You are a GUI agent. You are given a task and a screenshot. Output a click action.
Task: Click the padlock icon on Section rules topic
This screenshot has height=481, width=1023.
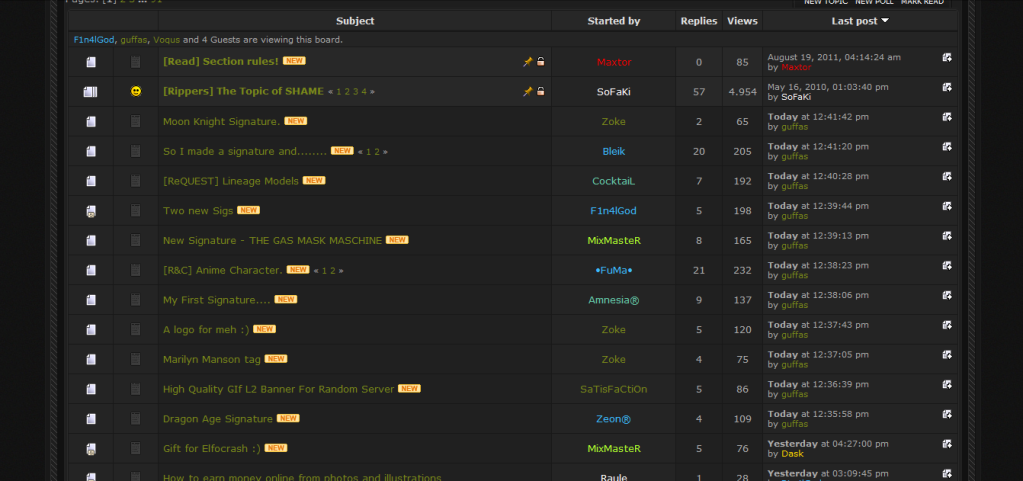coord(541,62)
